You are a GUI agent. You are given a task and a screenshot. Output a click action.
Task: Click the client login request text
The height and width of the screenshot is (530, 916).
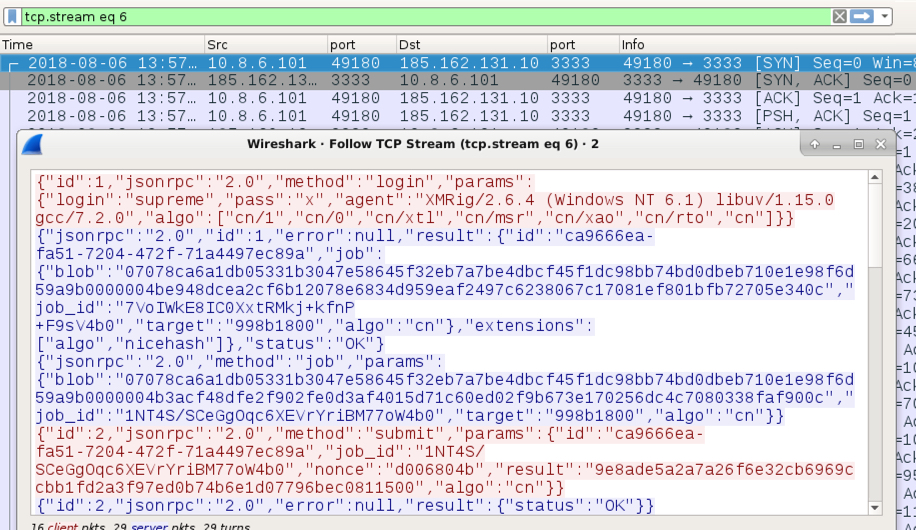pyautogui.click(x=284, y=182)
